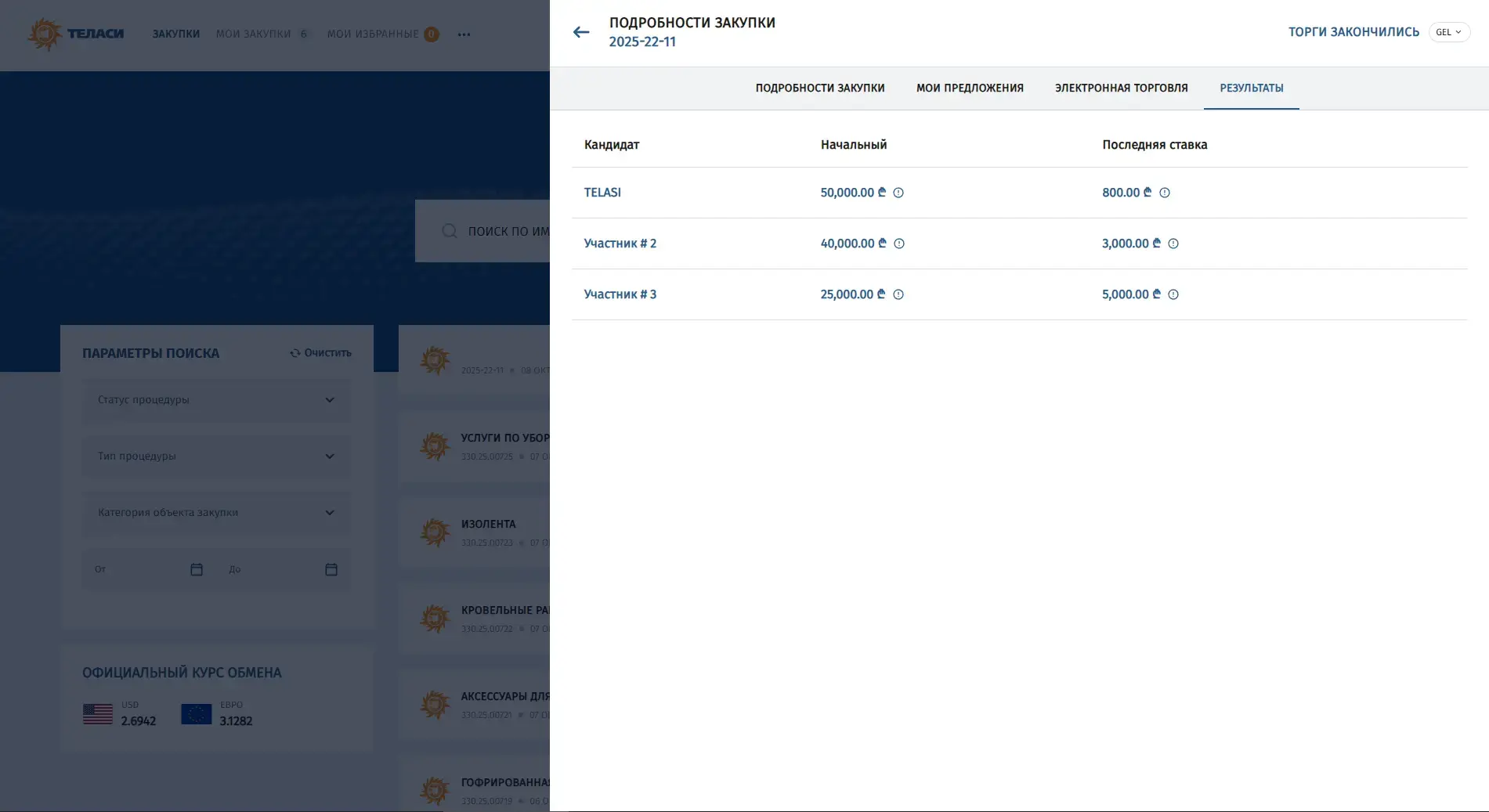The image size is (1489, 812).
Task: Open the 'До' end date calendar picker
Action: (331, 569)
